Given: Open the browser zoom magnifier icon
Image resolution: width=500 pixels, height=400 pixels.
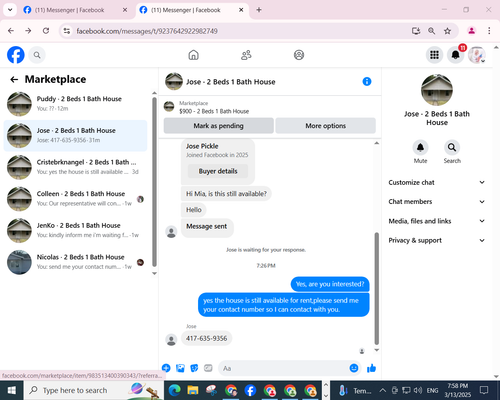Looking at the screenshot, I should (431, 31).
